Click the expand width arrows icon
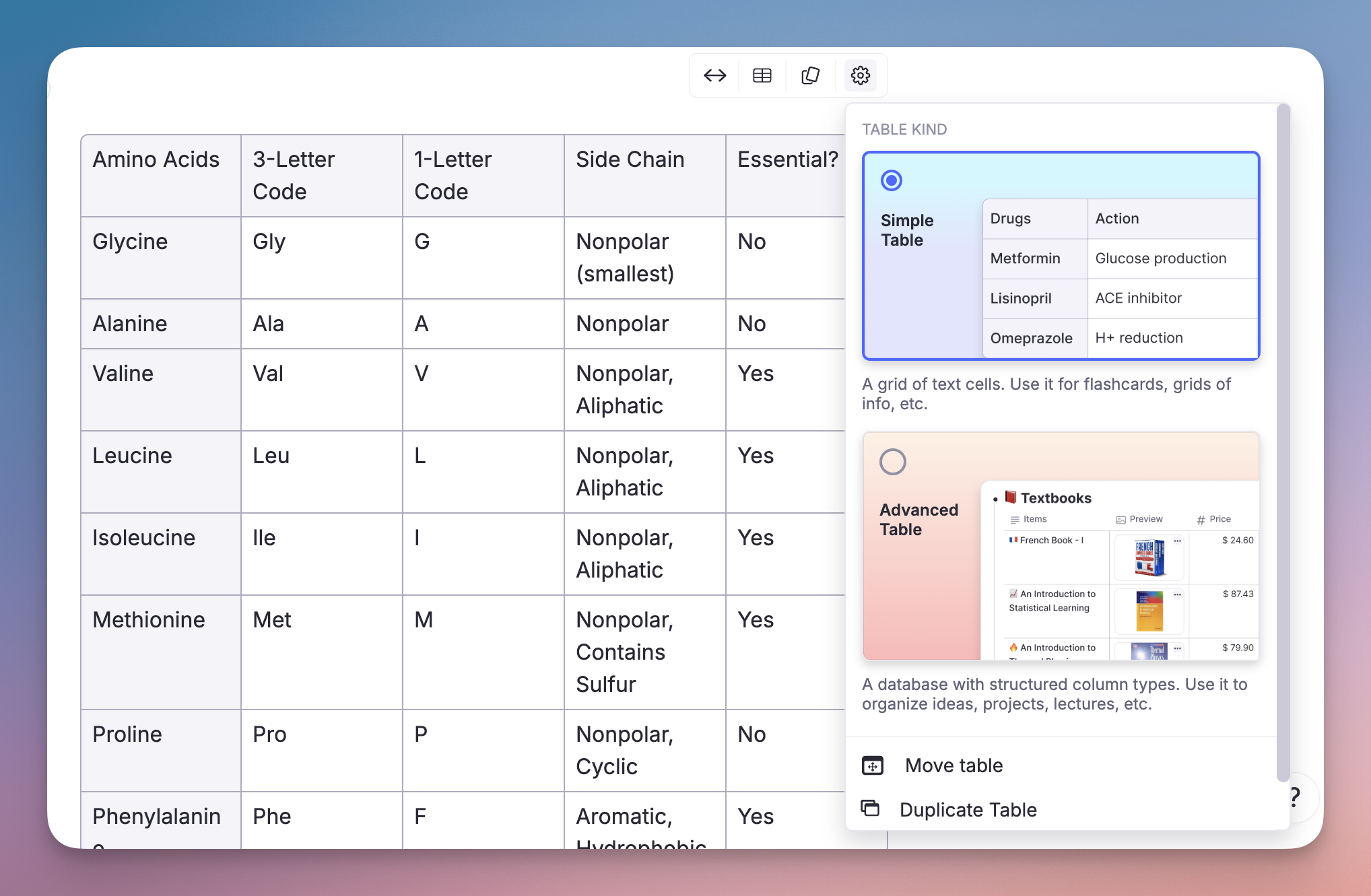 [714, 75]
